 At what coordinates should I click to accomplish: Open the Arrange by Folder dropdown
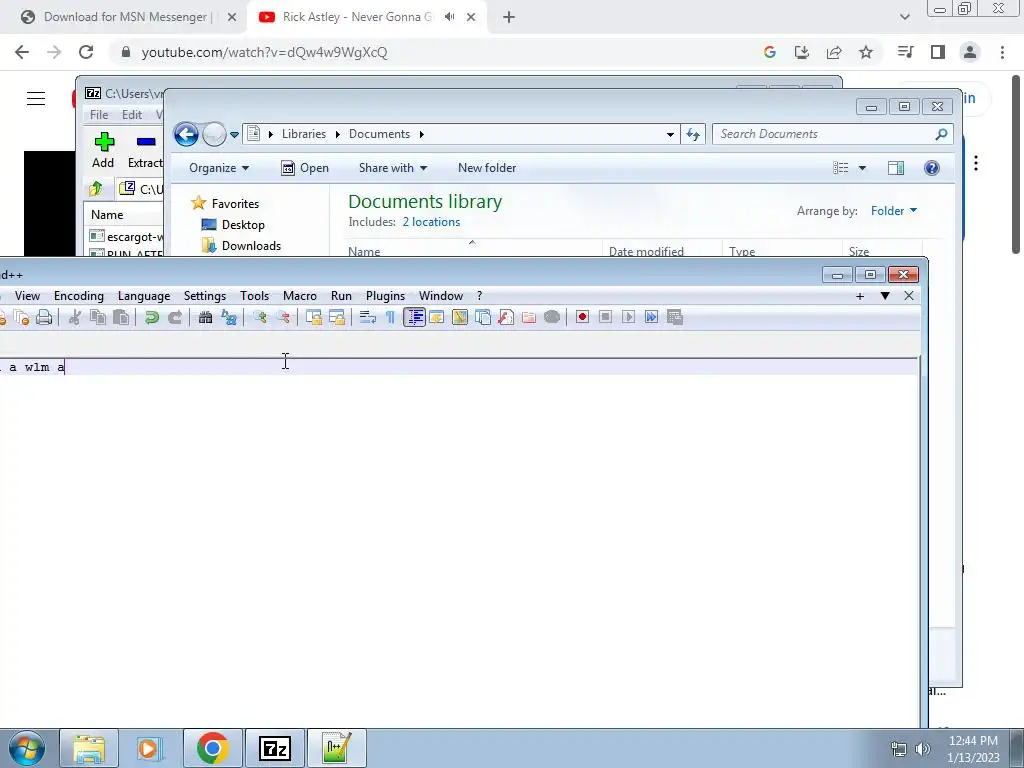pyautogui.click(x=893, y=211)
